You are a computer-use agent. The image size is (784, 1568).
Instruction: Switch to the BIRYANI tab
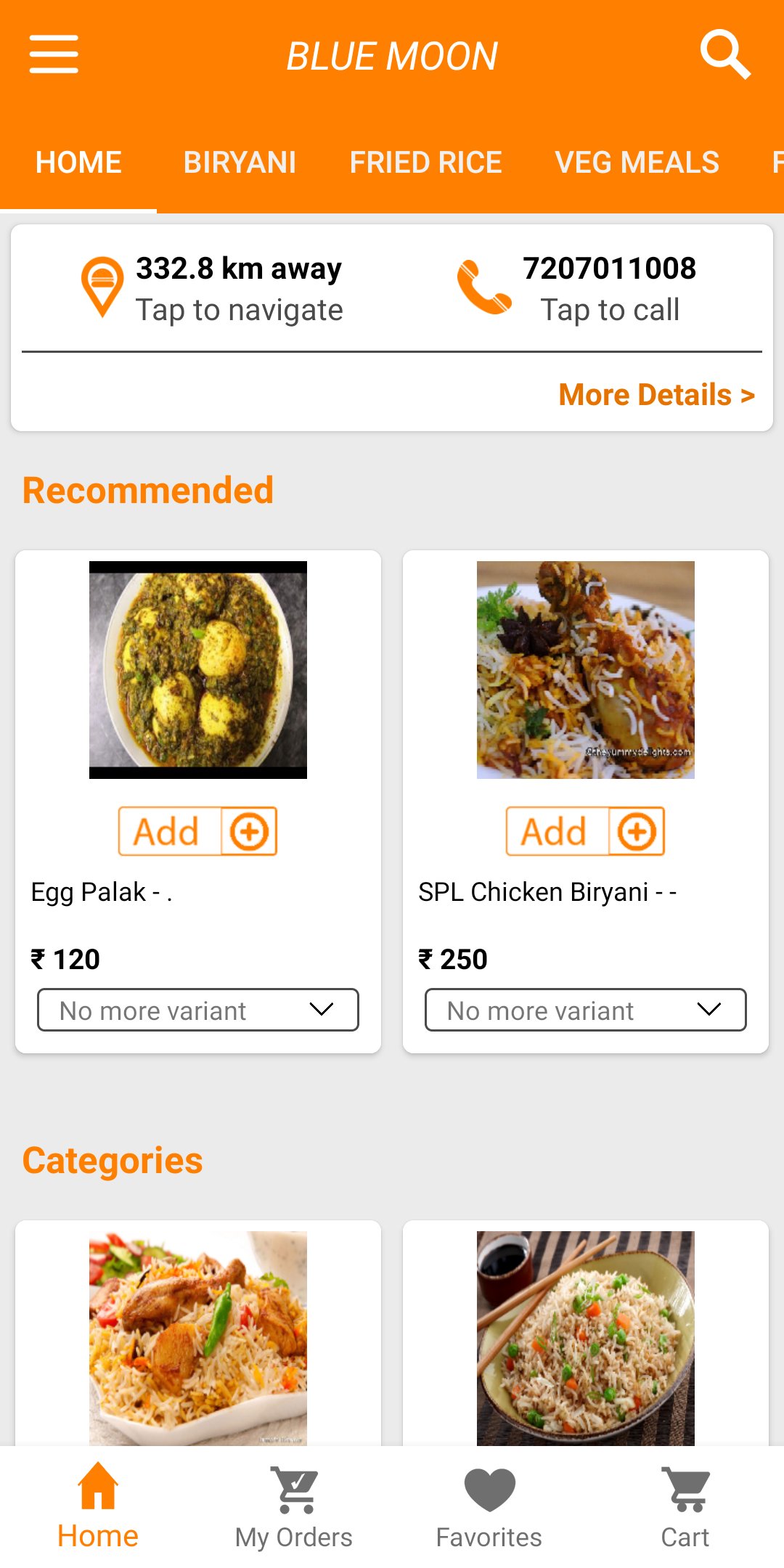[x=240, y=163]
